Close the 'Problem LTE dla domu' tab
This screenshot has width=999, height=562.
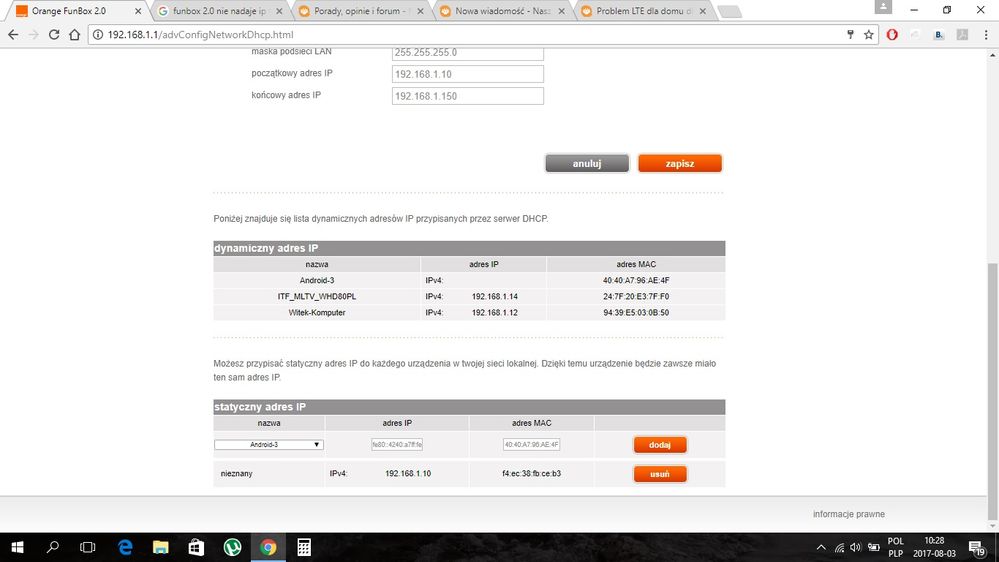point(703,11)
